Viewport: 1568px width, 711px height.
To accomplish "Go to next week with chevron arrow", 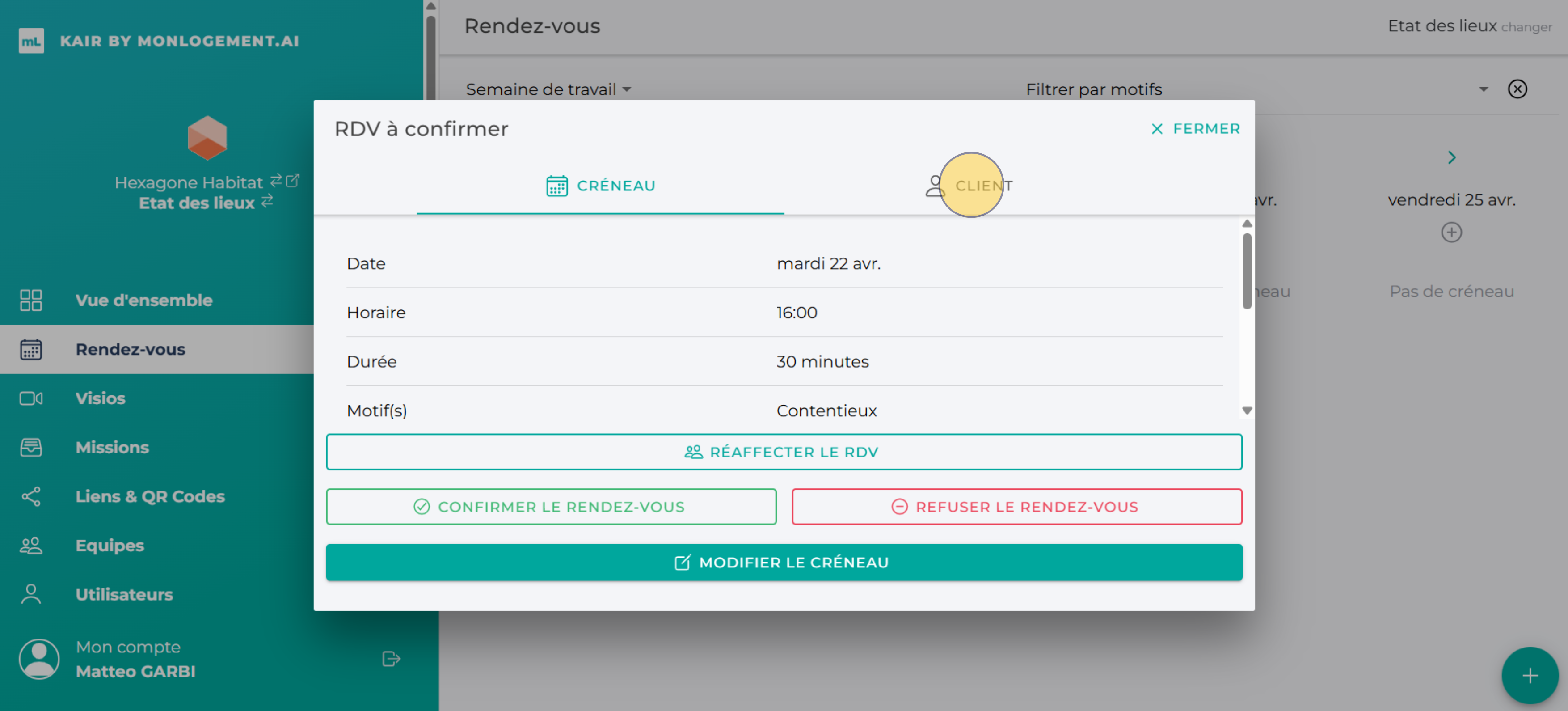I will click(1451, 158).
